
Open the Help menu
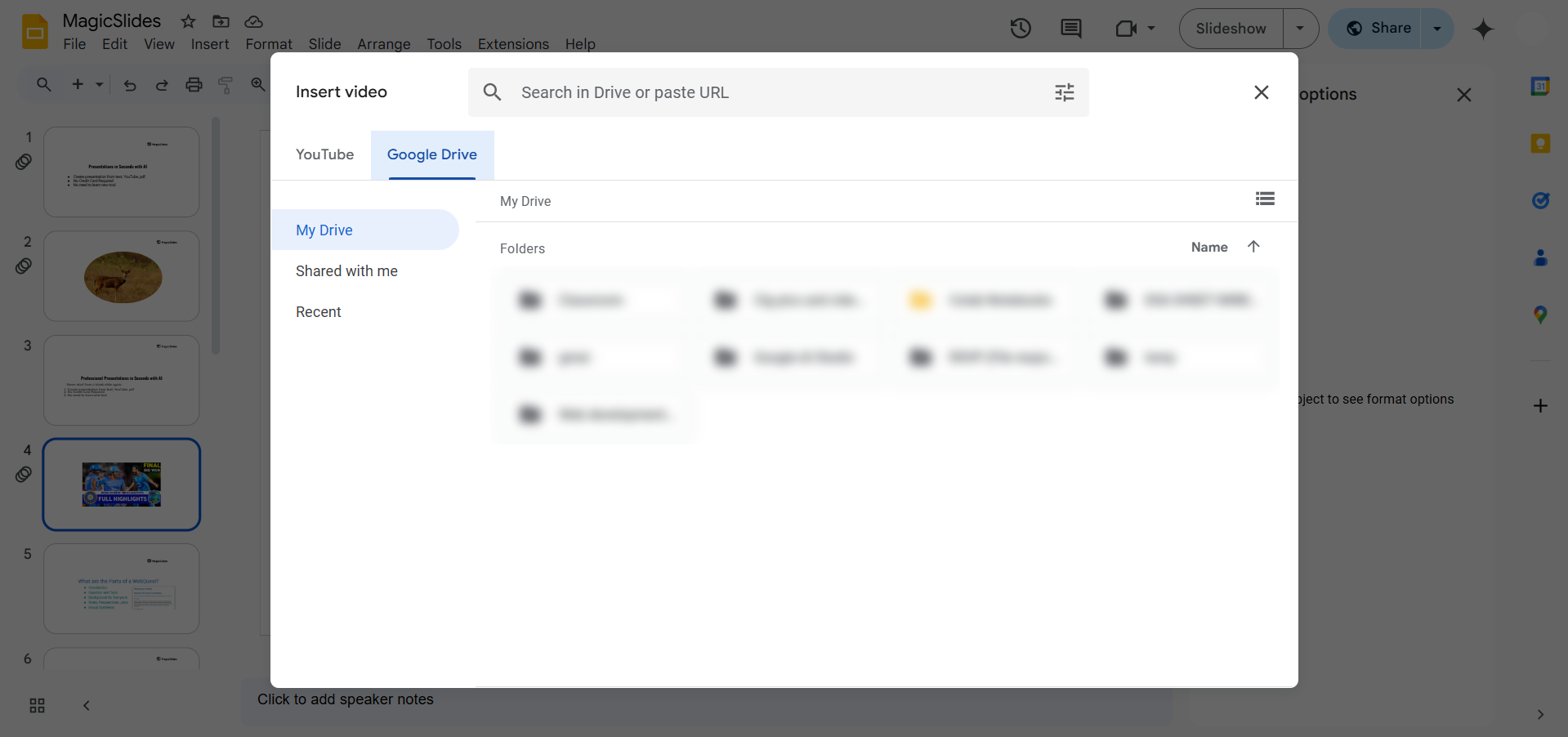(x=580, y=44)
